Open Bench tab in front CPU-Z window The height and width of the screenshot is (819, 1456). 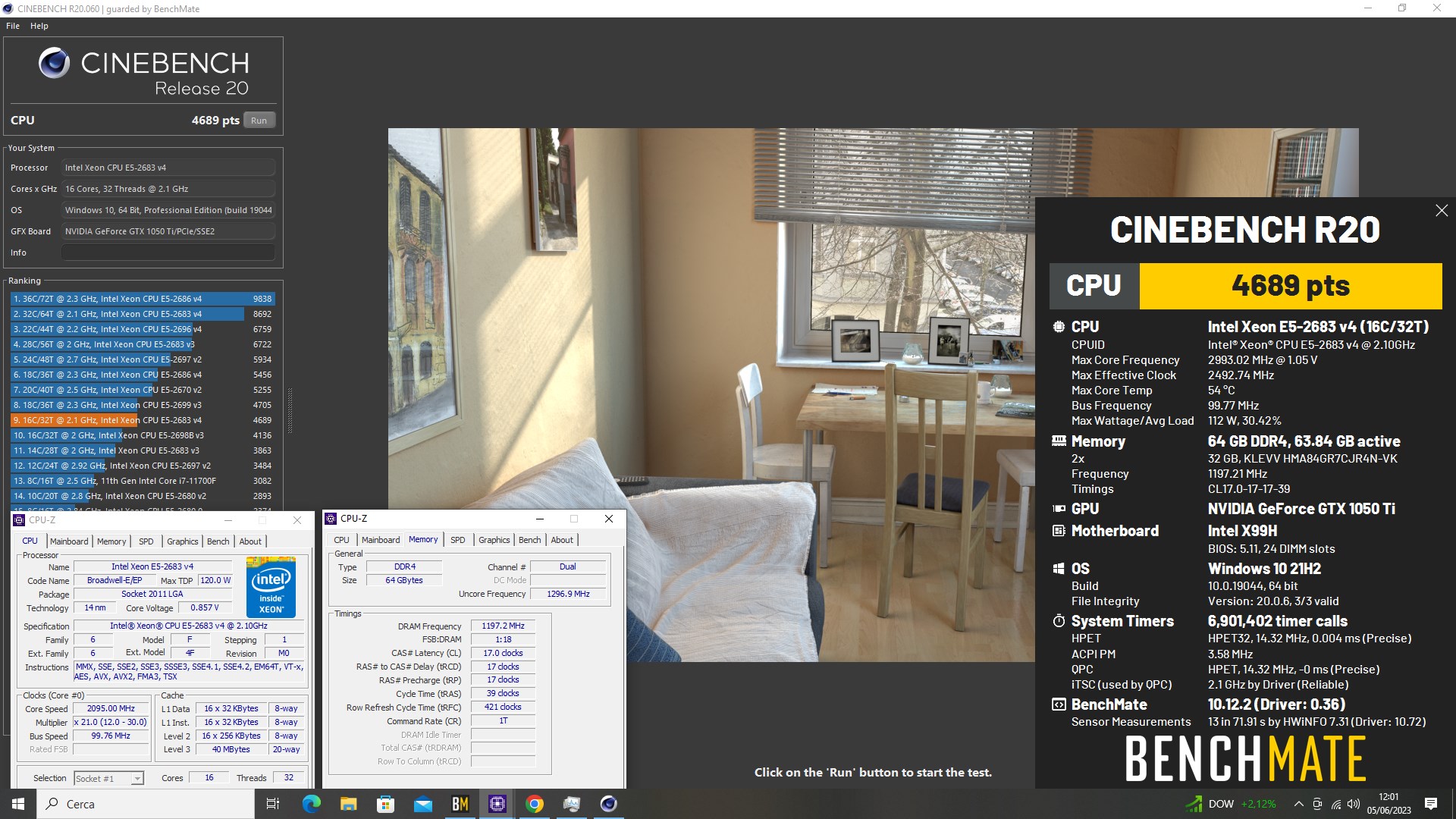tap(530, 540)
